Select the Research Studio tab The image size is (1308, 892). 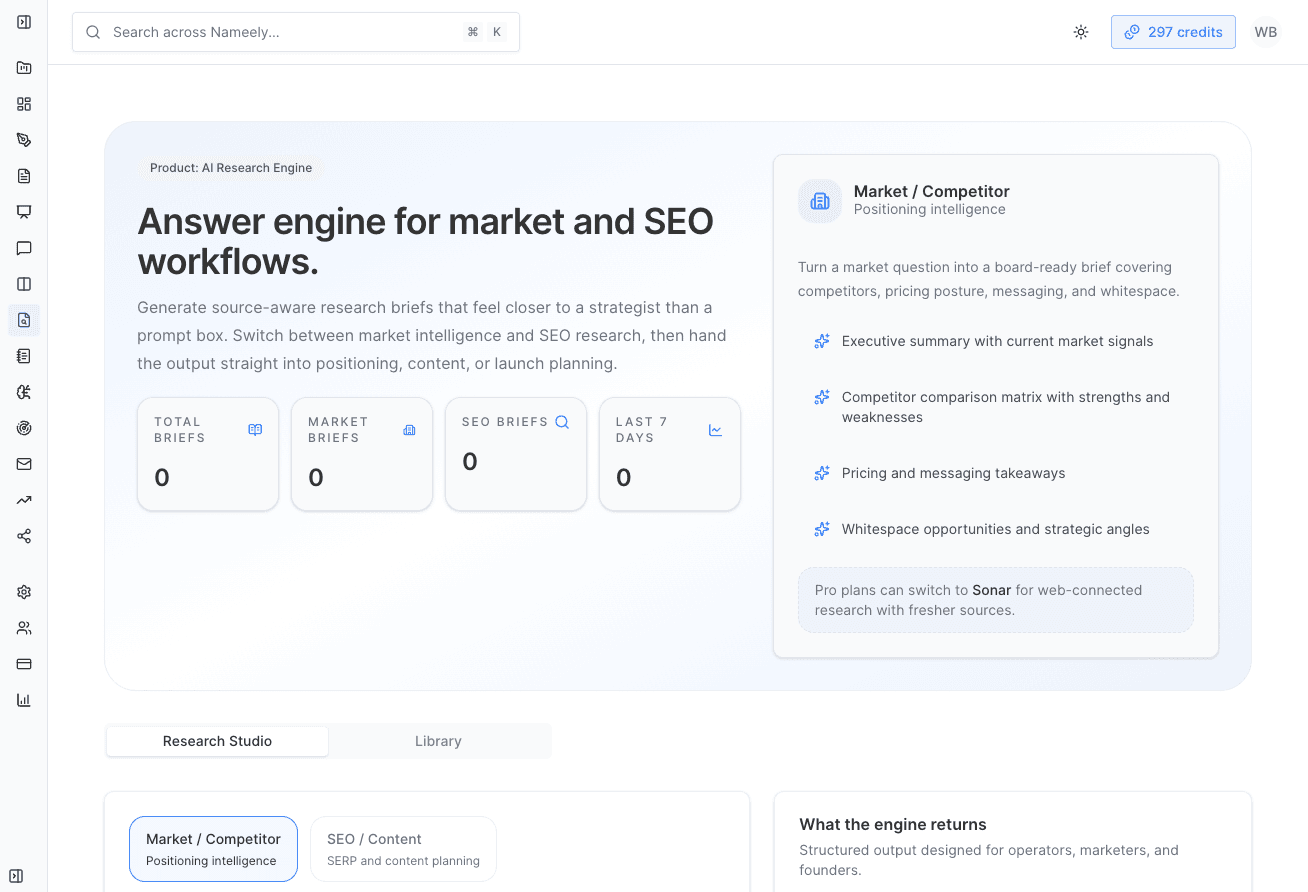(216, 741)
